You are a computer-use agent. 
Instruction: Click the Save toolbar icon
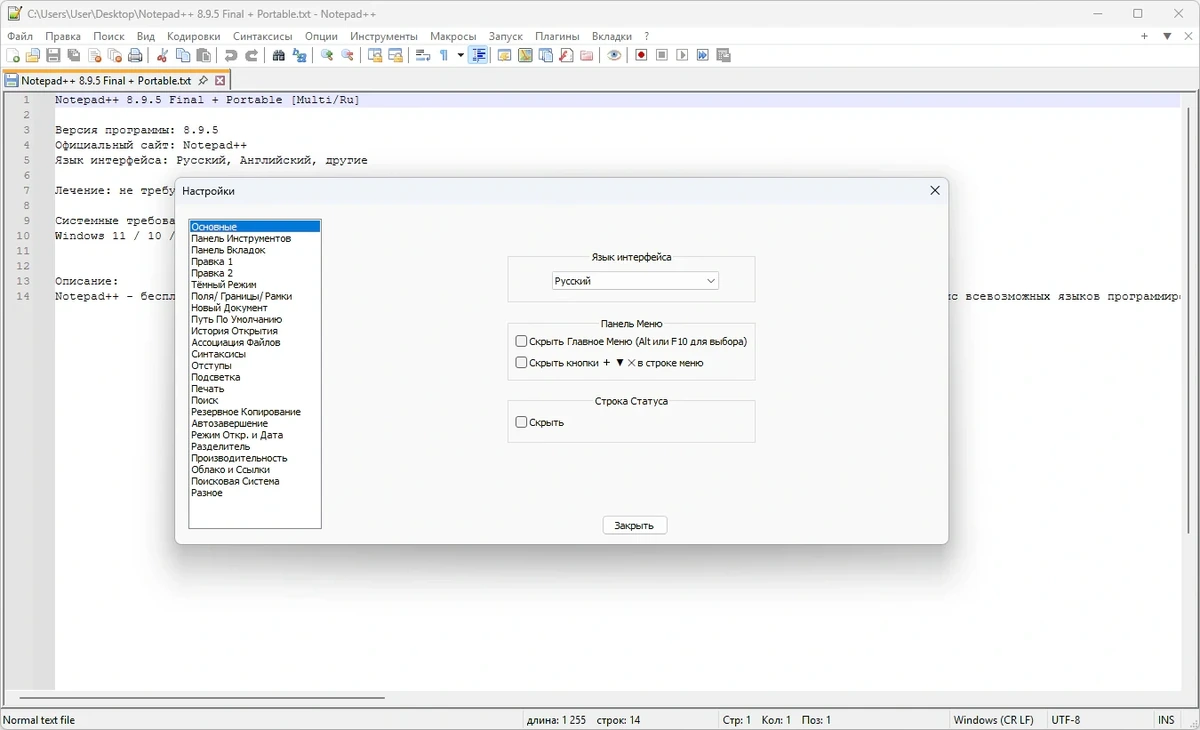53,56
